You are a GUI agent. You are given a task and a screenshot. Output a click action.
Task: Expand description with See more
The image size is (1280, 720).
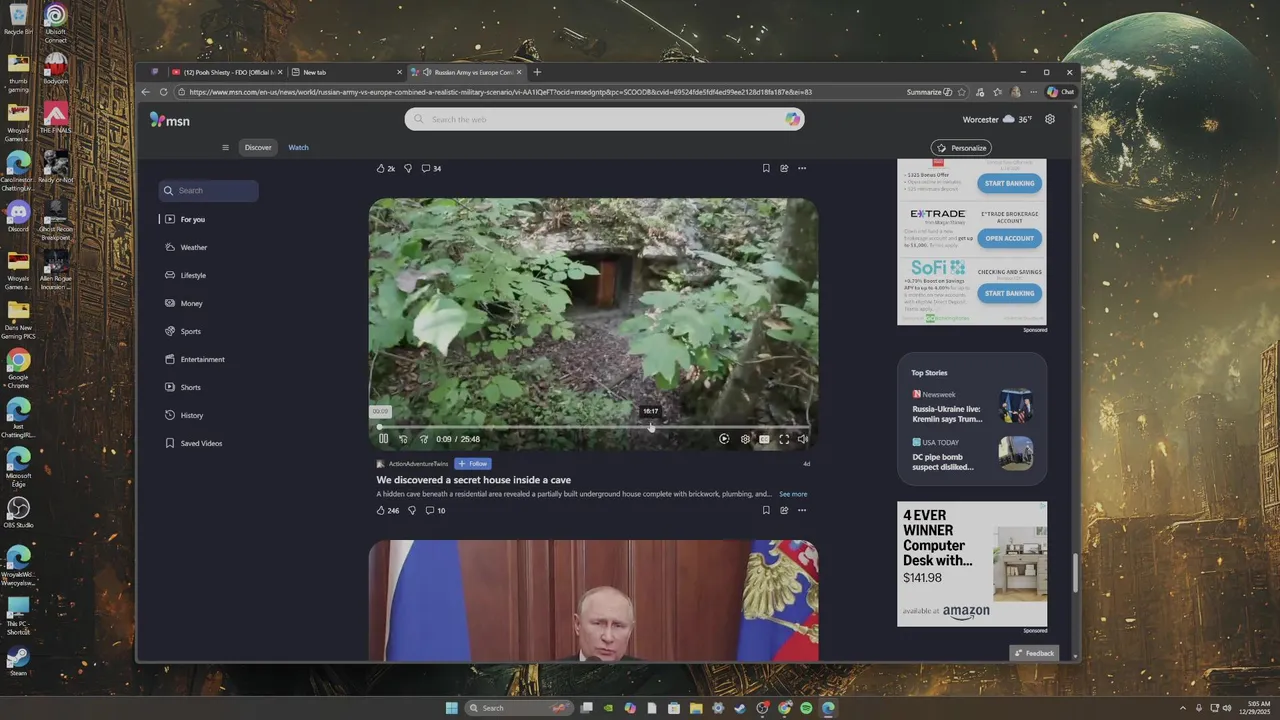[793, 494]
